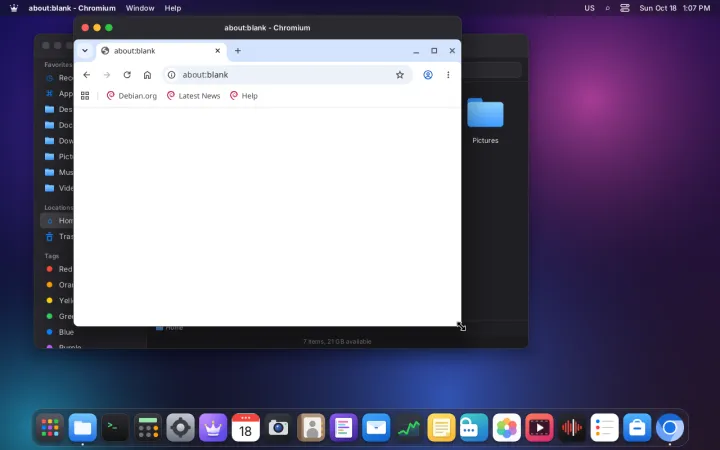The width and height of the screenshot is (720, 450).
Task: Open the purple crown app in dock
Action: [x=213, y=428]
